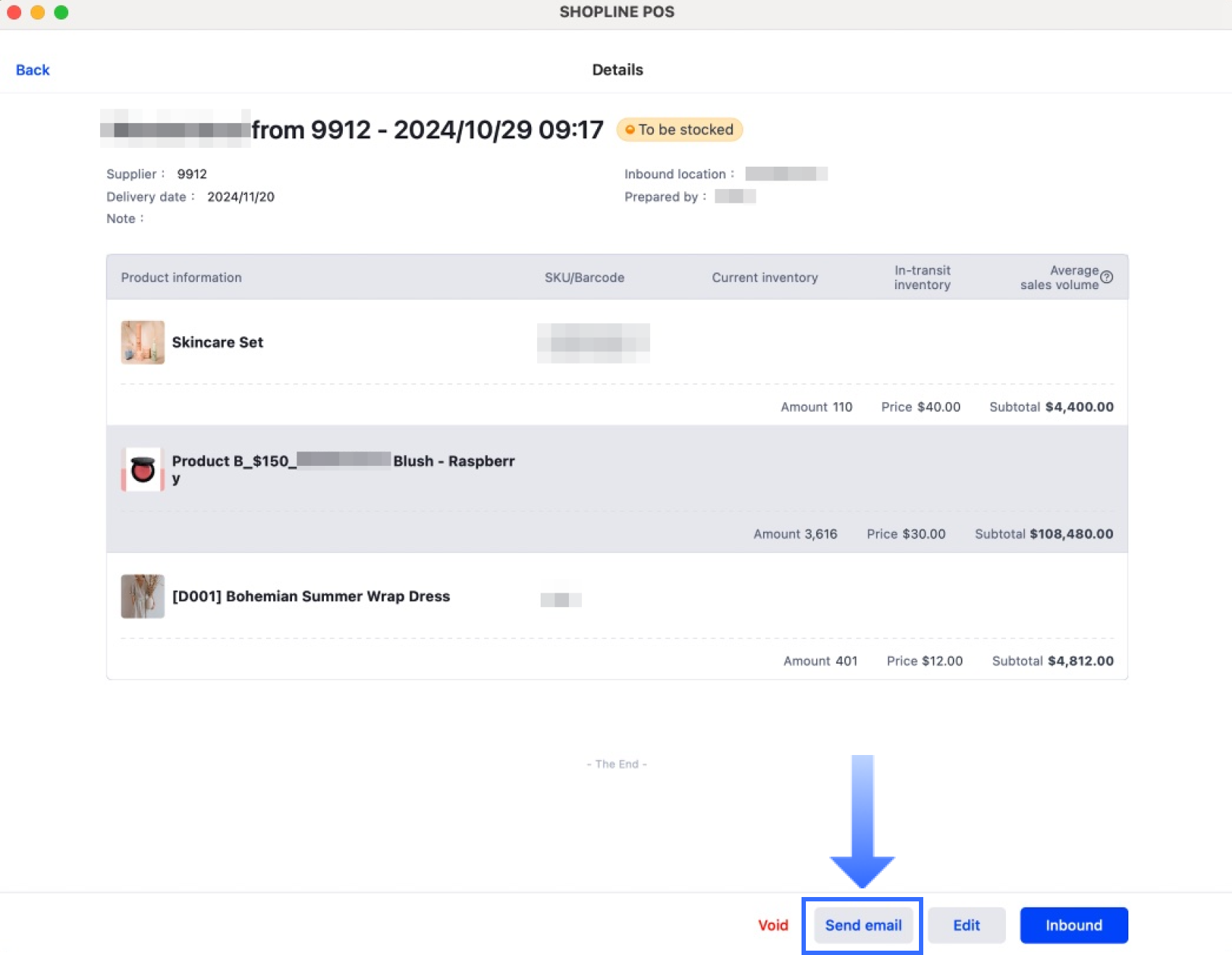Select the Blush - Raspberry product name
Screen dimensions: 1232x955
344,470
